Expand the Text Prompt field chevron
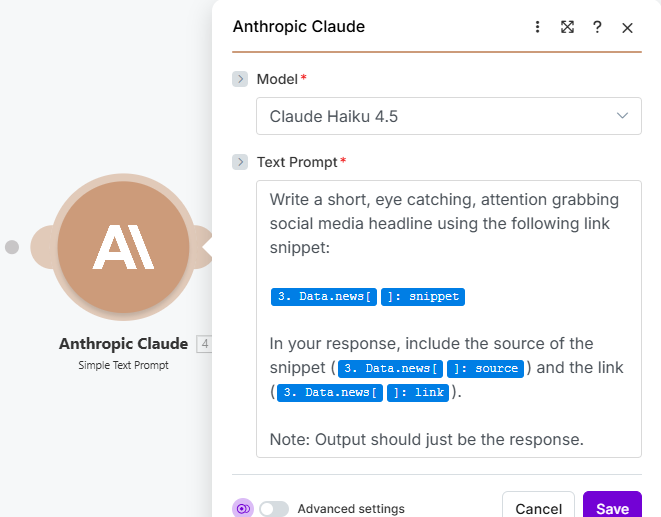Viewport: 661px width, 517px height. click(x=240, y=162)
